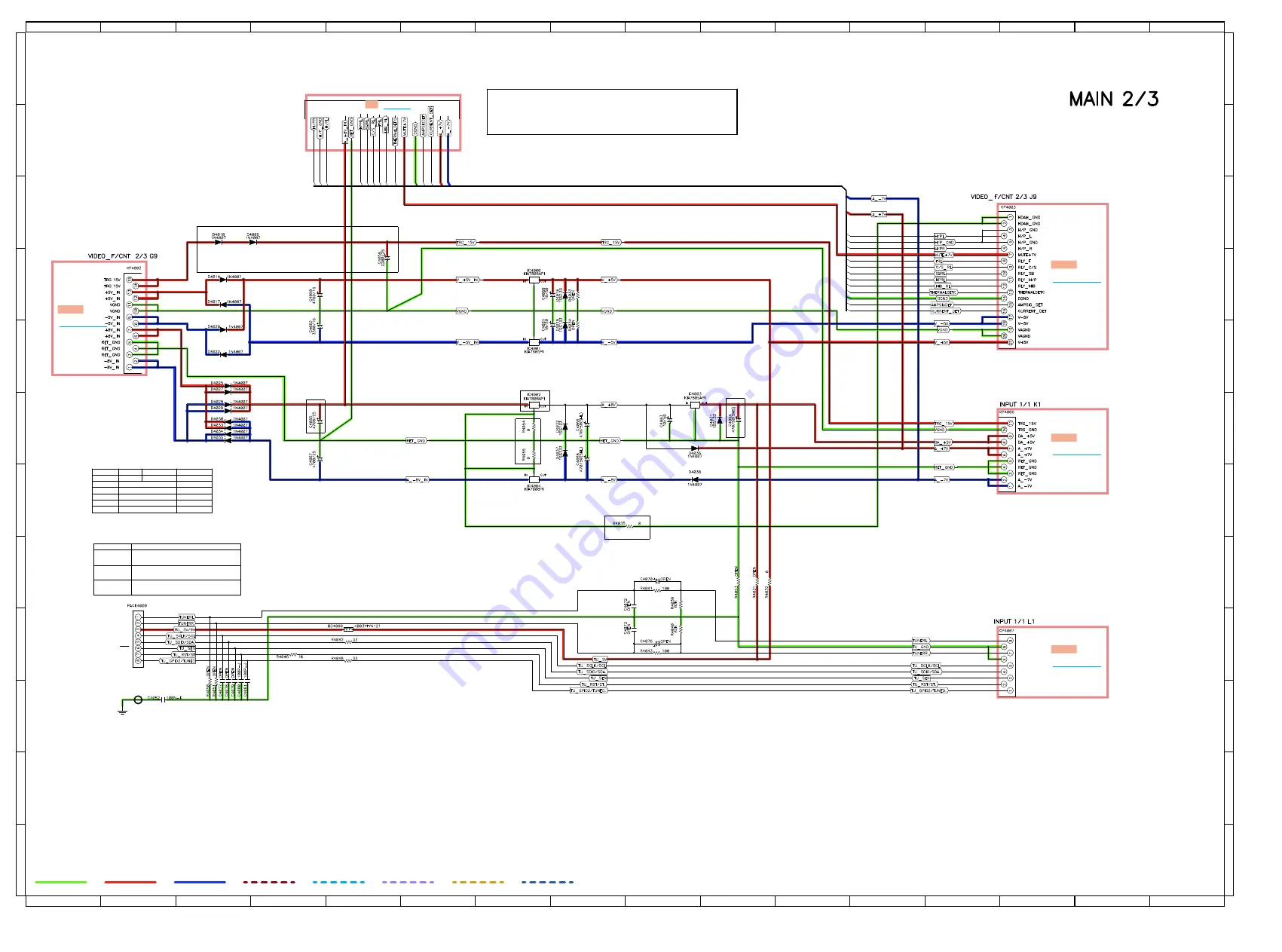Click the "VIDEO_F/CNT 2/3 J9" connector heading
The height and width of the screenshot is (952, 1282).
1003,197
